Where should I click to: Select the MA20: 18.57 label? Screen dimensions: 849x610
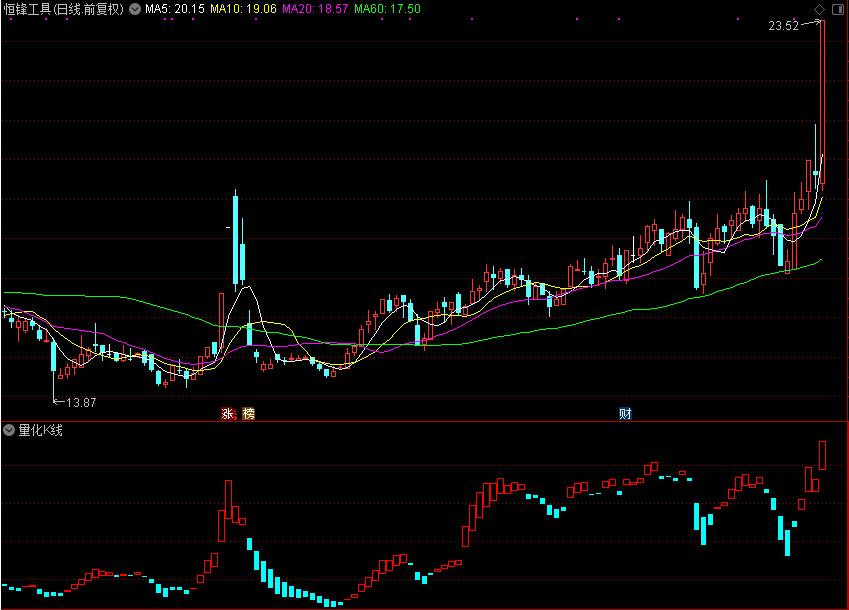(315, 9)
